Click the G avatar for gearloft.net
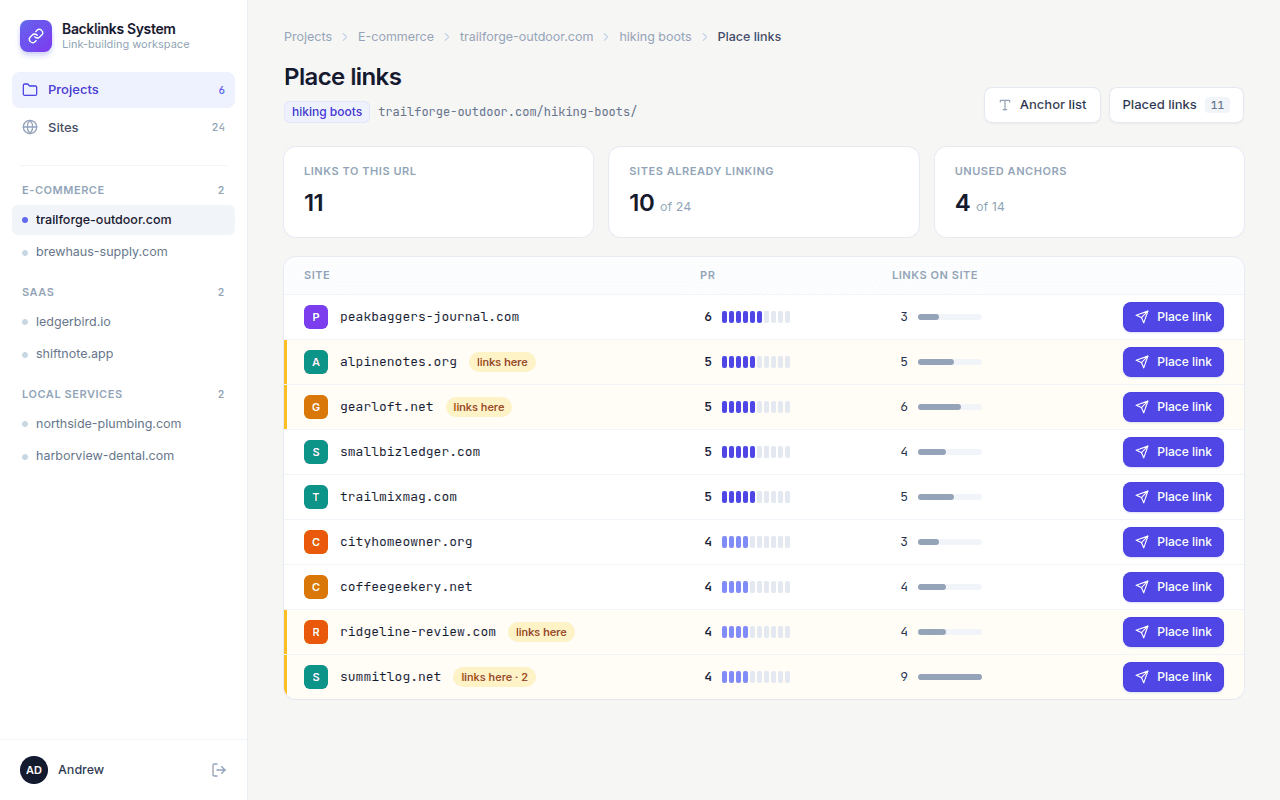 (316, 407)
